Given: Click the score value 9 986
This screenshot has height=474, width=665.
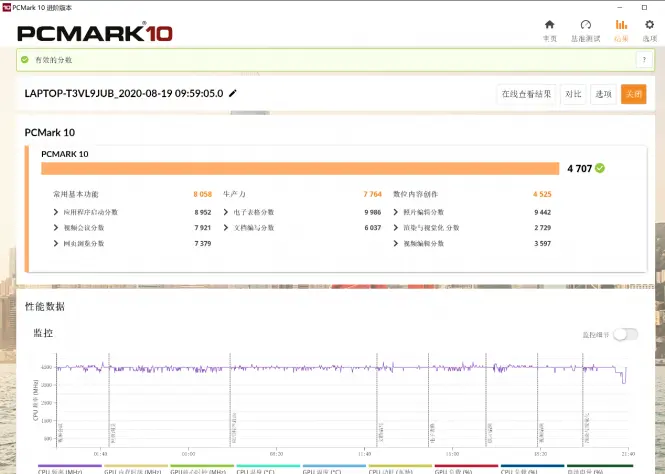Looking at the screenshot, I should 373,212.
